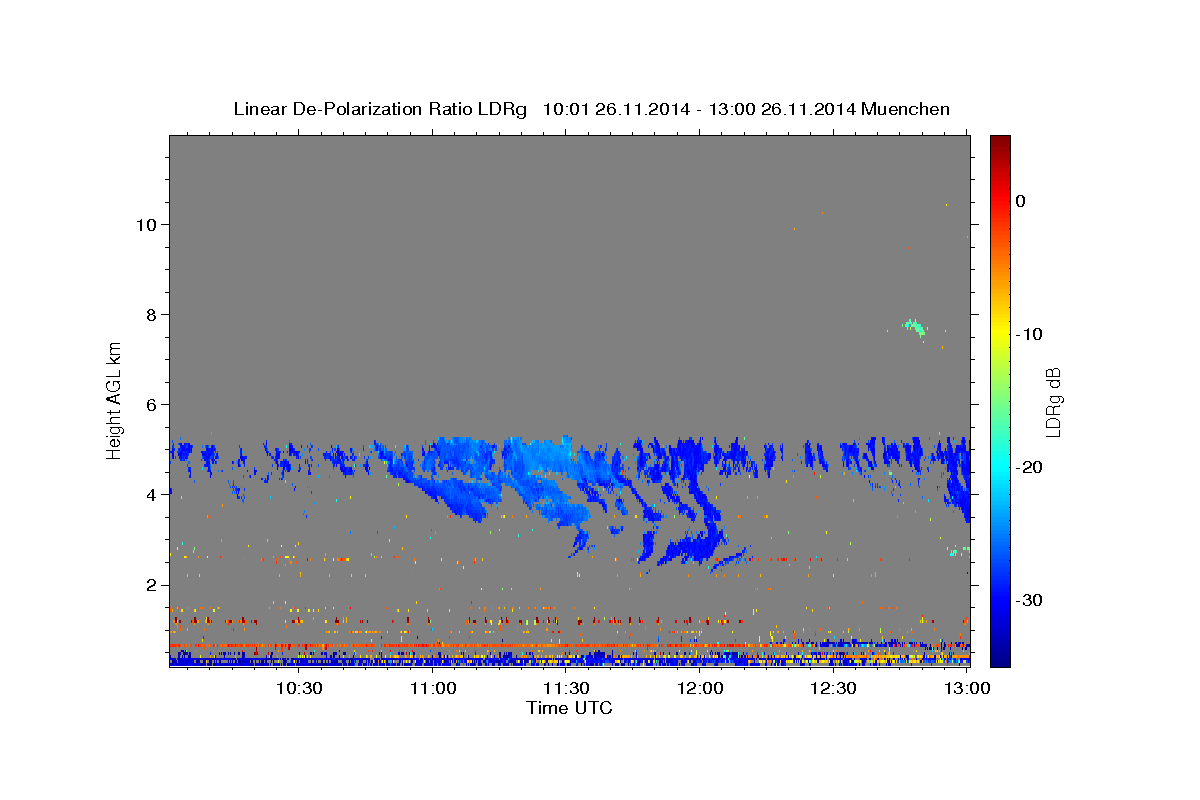Click the small cyan echo near 8 km

pyautogui.click(x=915, y=327)
